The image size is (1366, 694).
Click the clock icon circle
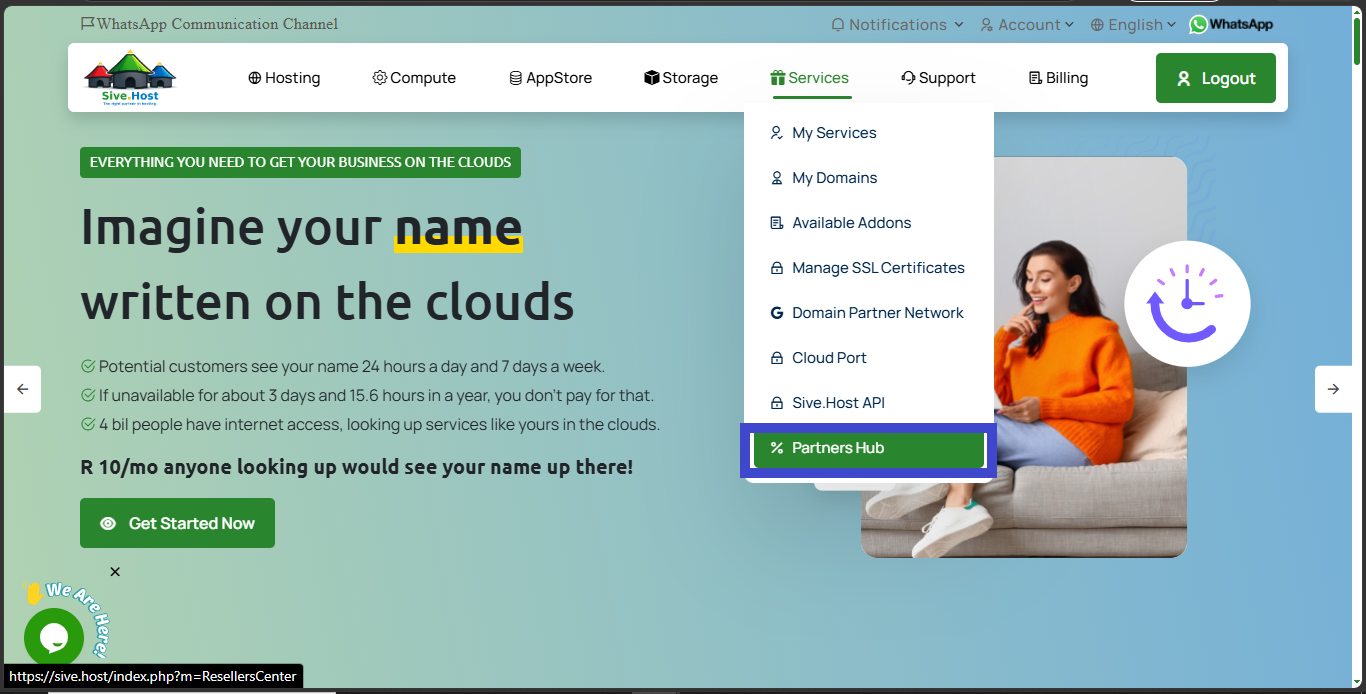pos(1187,303)
